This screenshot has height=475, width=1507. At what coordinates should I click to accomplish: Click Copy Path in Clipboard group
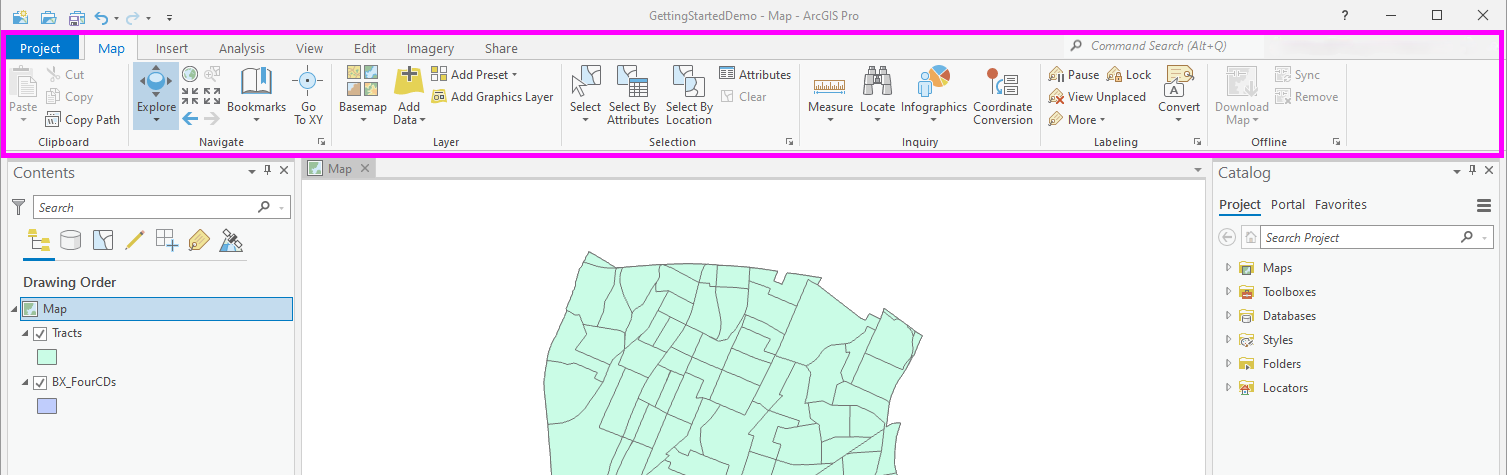82,119
